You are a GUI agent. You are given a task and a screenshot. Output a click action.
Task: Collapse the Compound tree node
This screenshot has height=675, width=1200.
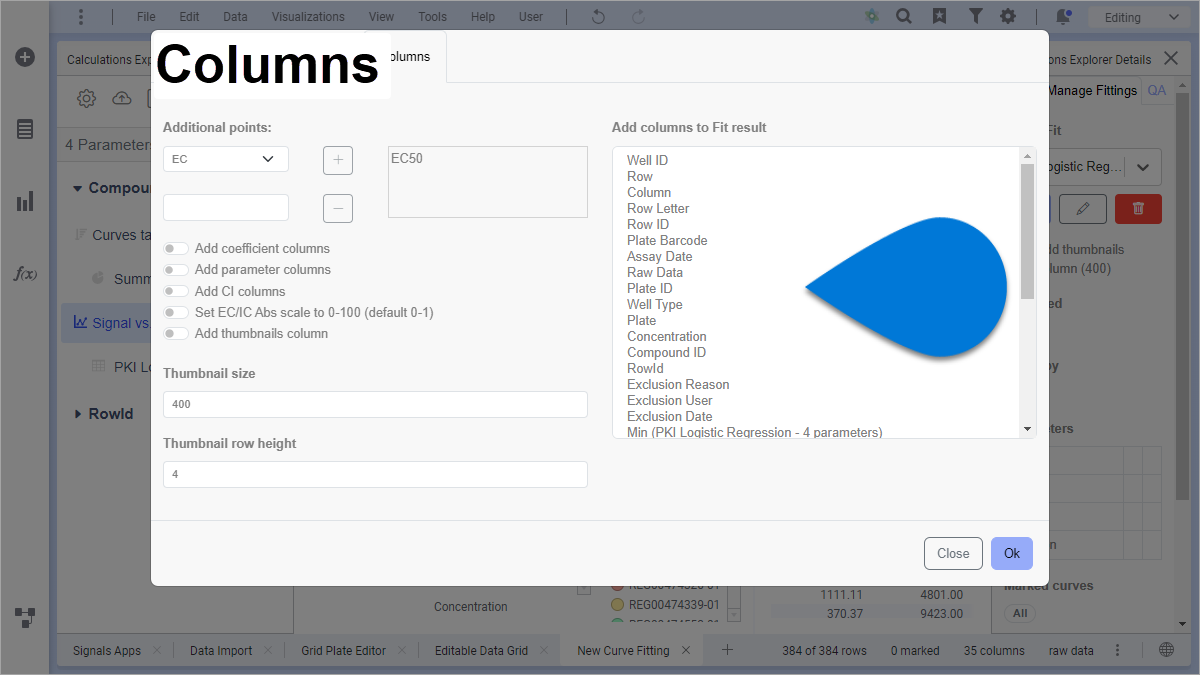tap(78, 188)
